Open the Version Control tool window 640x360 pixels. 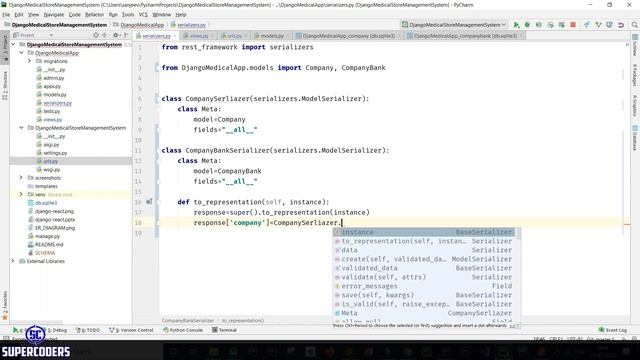click(131, 330)
